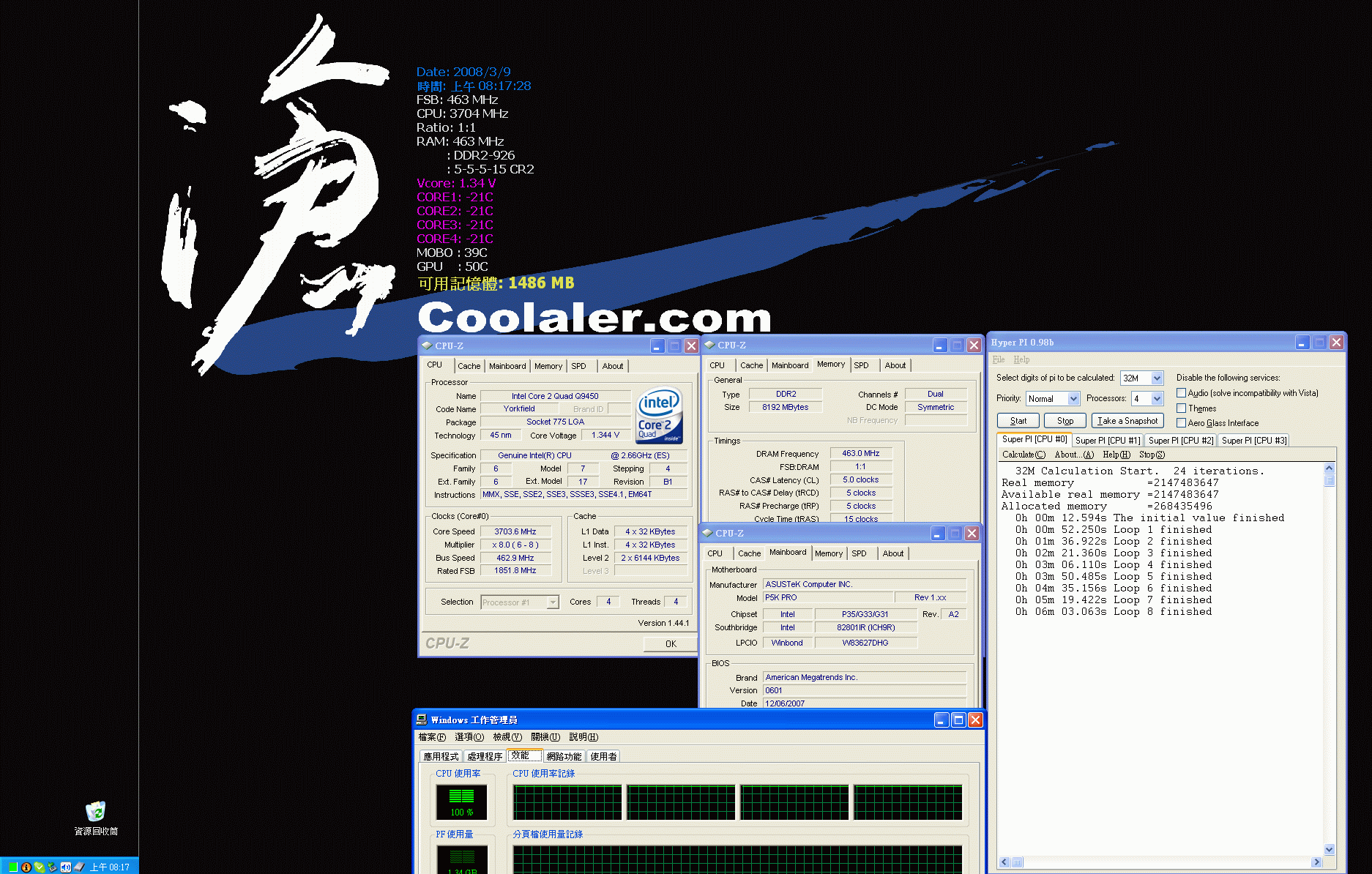This screenshot has width=1372, height=874.
Task: Click the Stop button in Hyper PI
Action: pos(1065,421)
